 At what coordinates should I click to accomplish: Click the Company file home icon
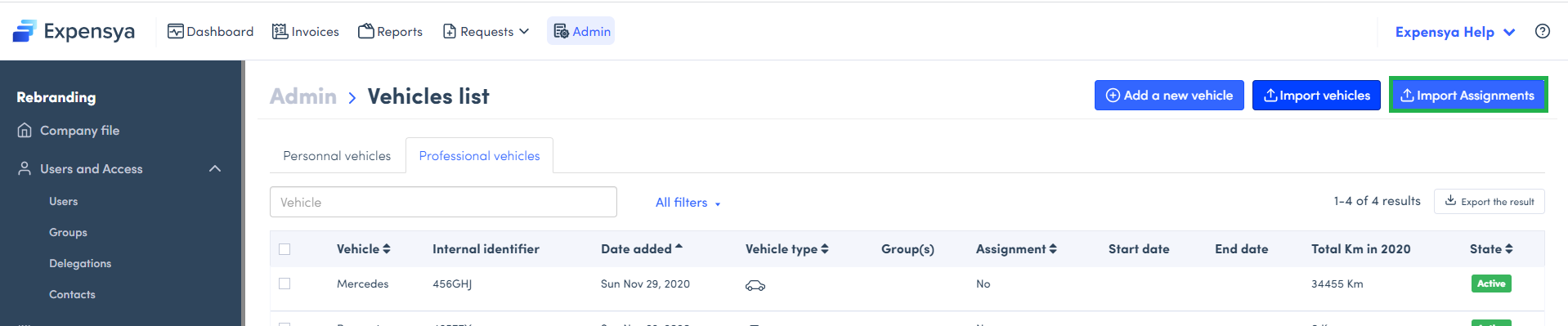tap(25, 130)
